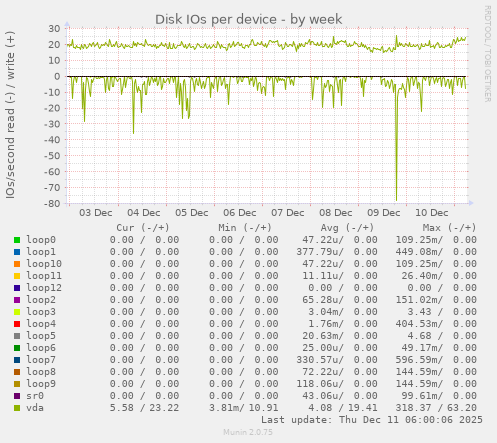Click the '06 Dec' x-axis label
497x443 pixels.
coord(240,213)
